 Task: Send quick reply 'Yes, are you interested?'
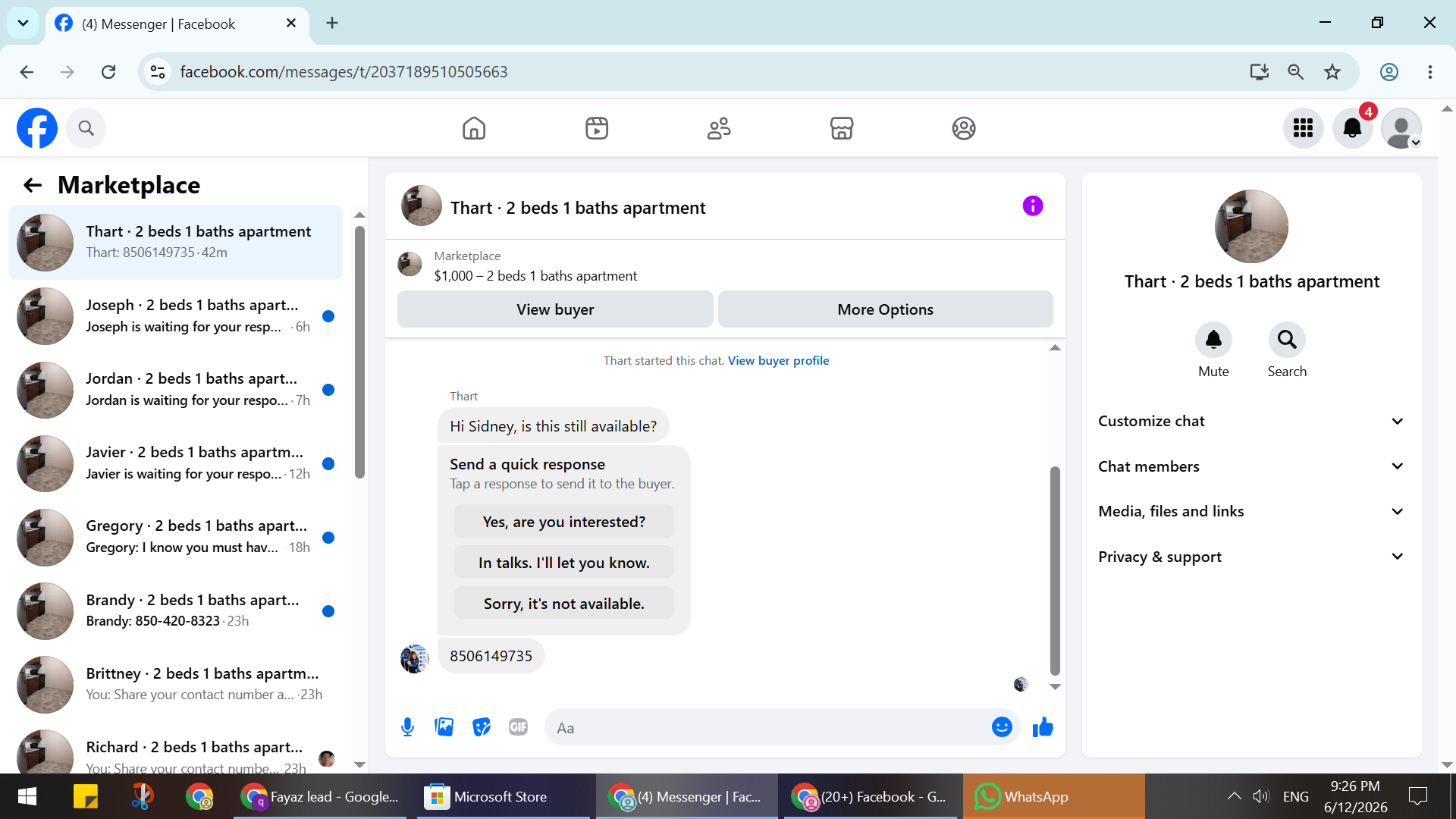(564, 522)
